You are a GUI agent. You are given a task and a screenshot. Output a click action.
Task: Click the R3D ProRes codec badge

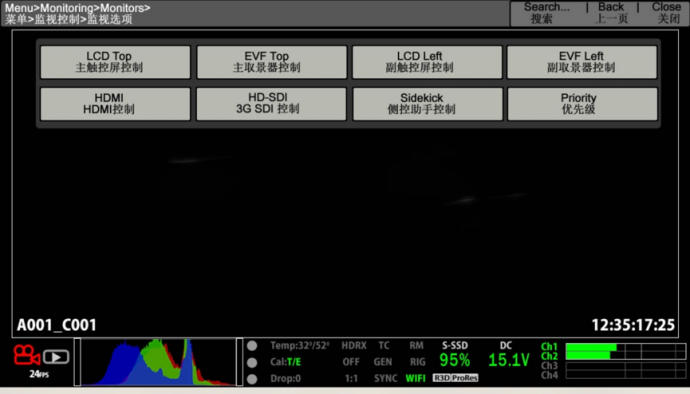tap(455, 378)
